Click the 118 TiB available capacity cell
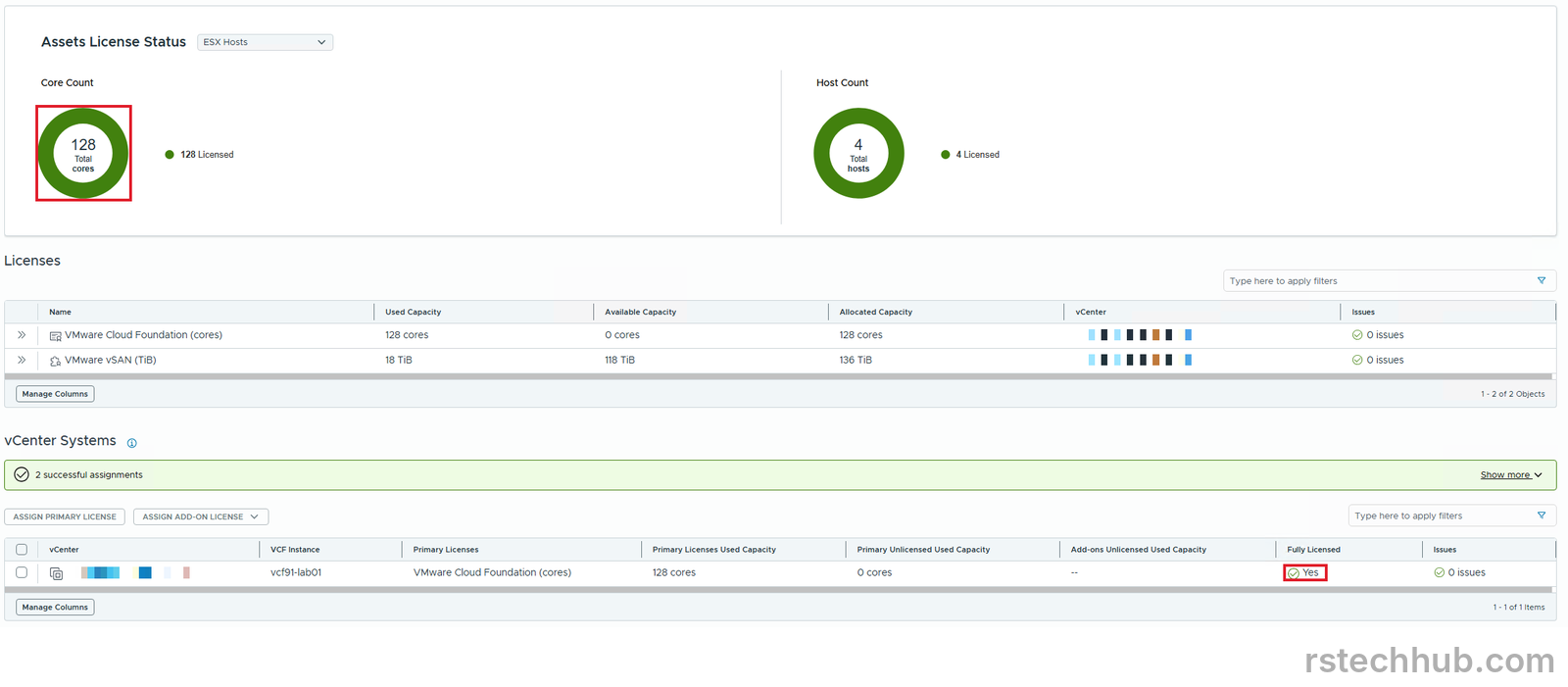This screenshot has height=687, width=1568. coord(619,360)
